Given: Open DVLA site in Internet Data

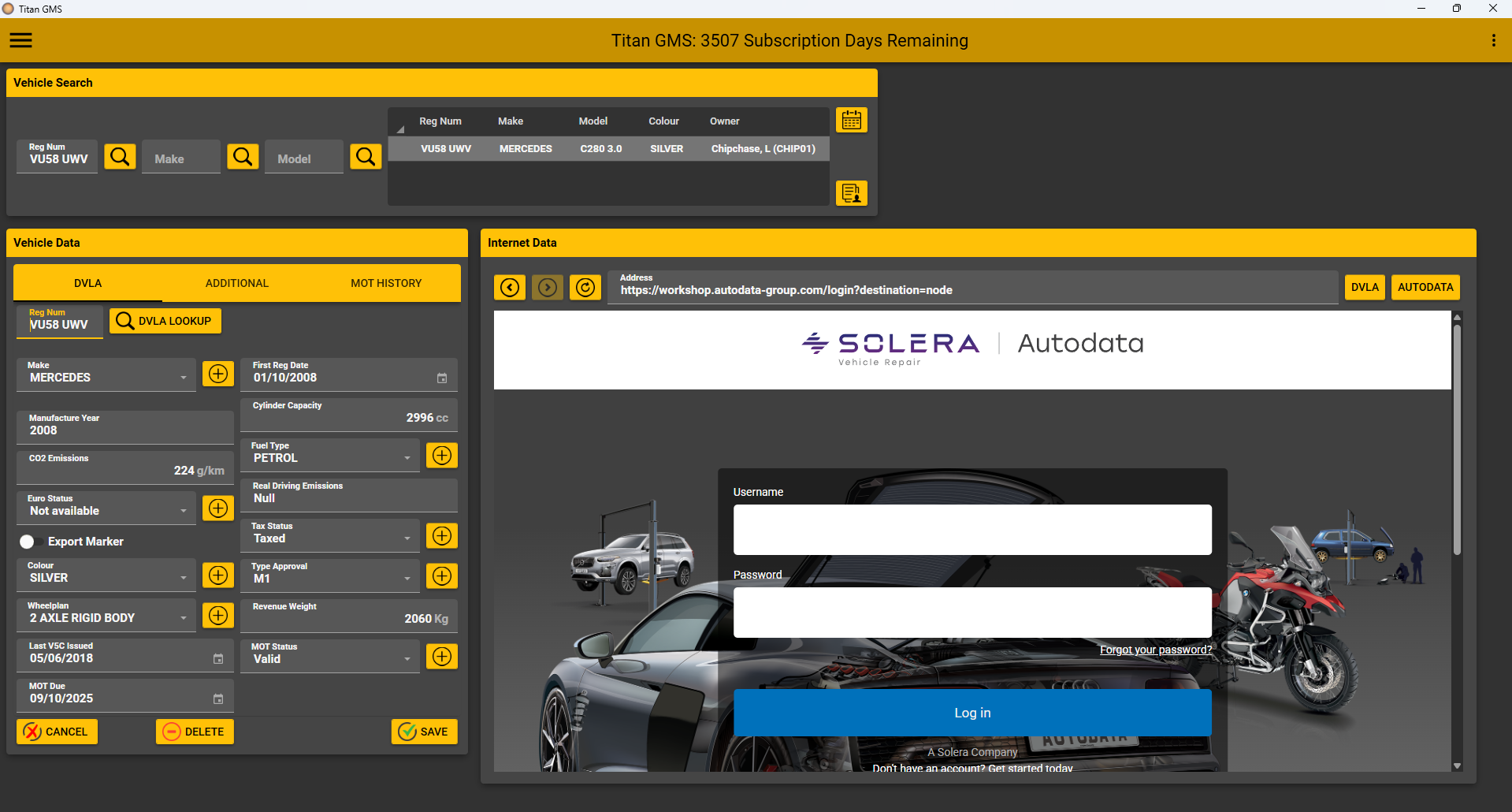Looking at the screenshot, I should tap(1365, 287).
